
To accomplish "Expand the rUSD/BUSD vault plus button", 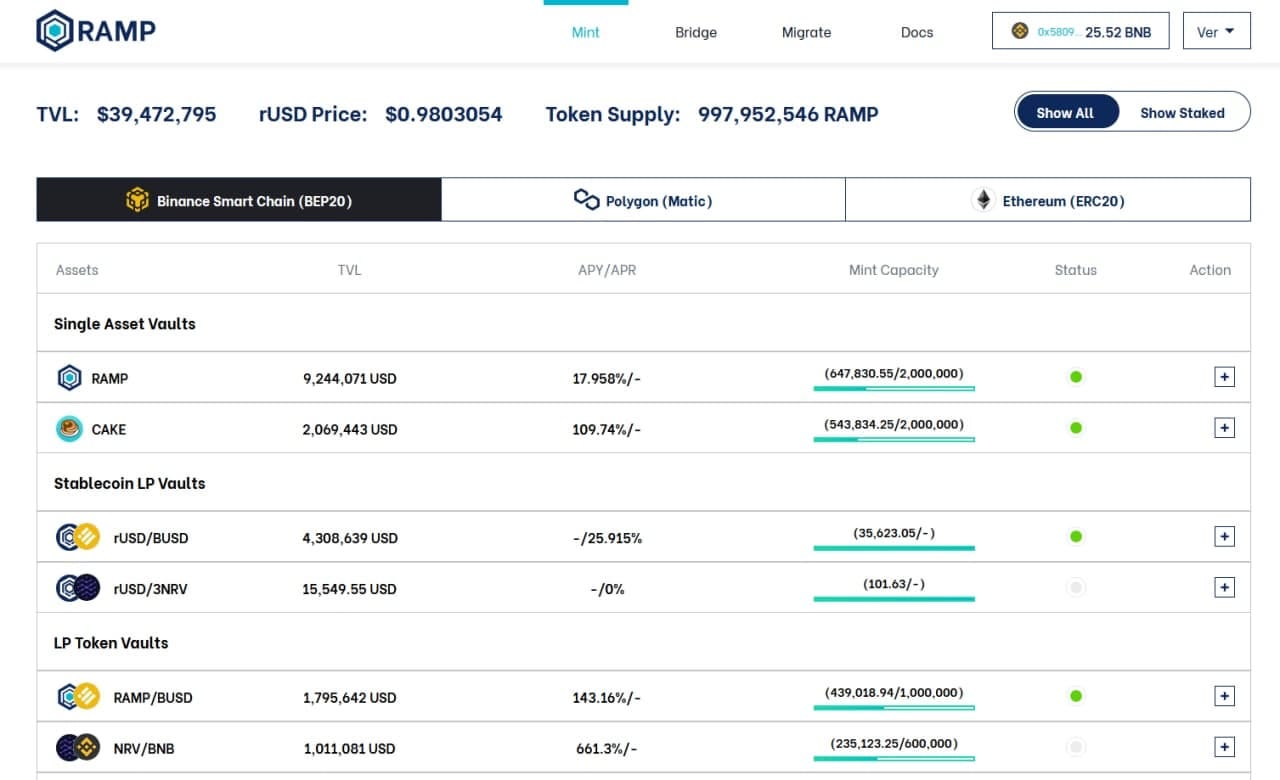I will (1224, 537).
